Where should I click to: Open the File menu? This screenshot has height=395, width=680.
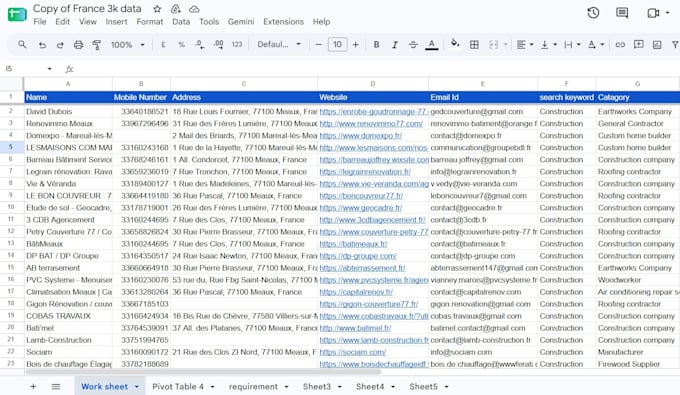tap(39, 22)
